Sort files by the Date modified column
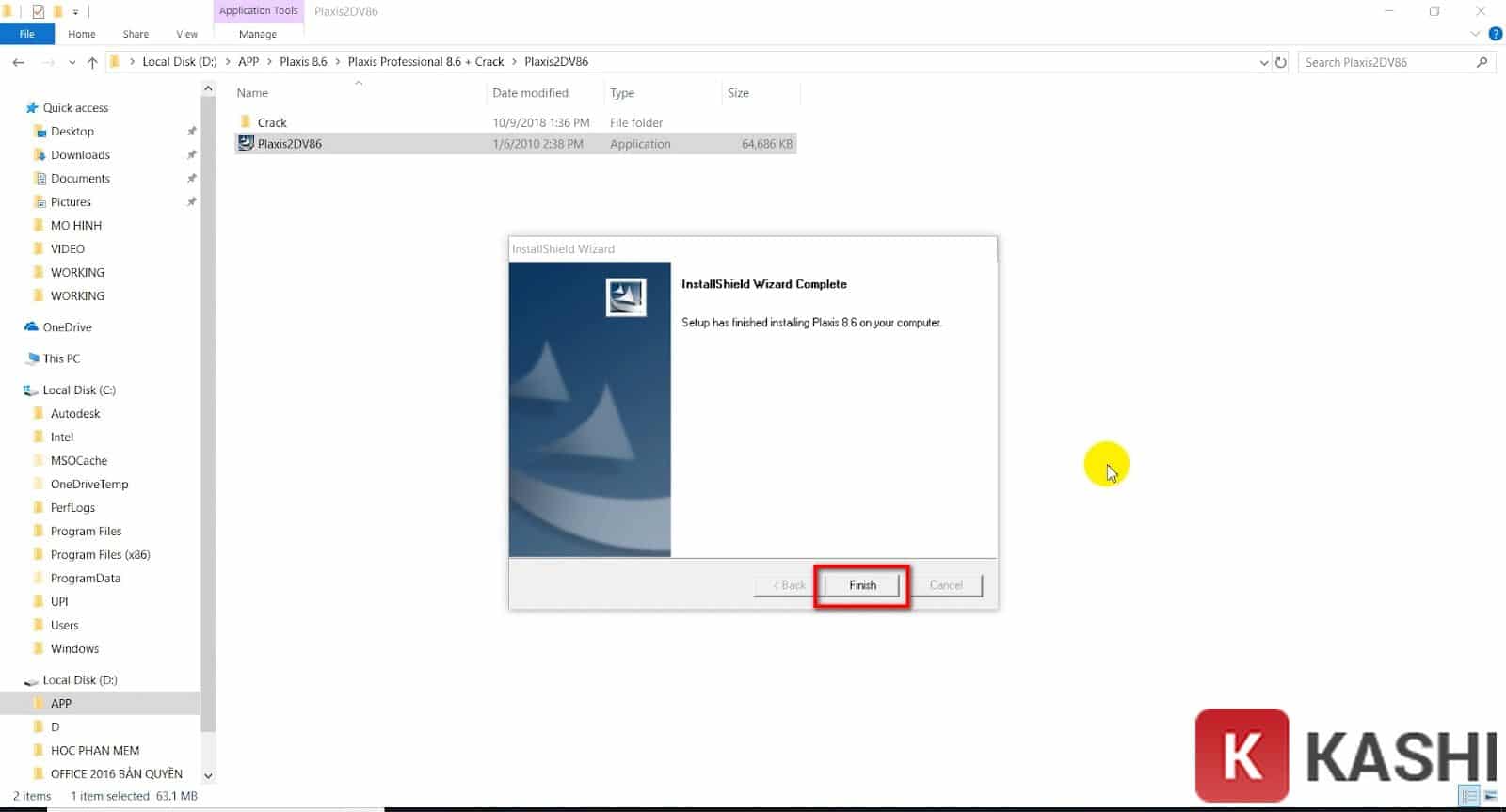 pos(530,93)
